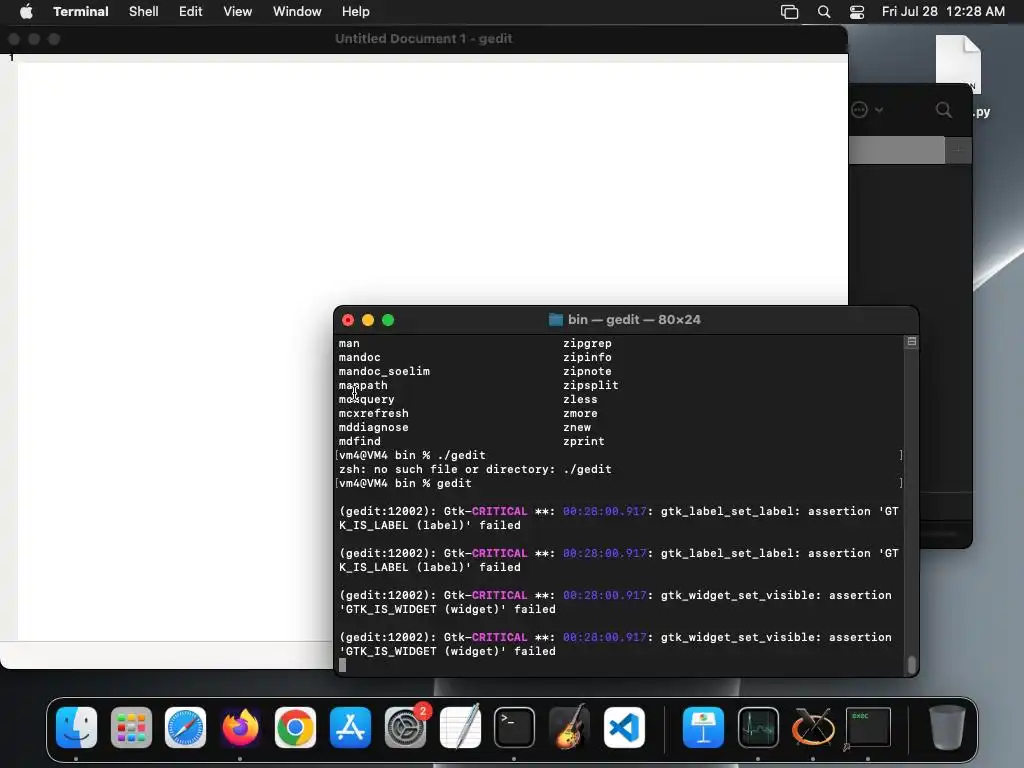
Task: Open Finder from the Dock
Action: pos(76,727)
